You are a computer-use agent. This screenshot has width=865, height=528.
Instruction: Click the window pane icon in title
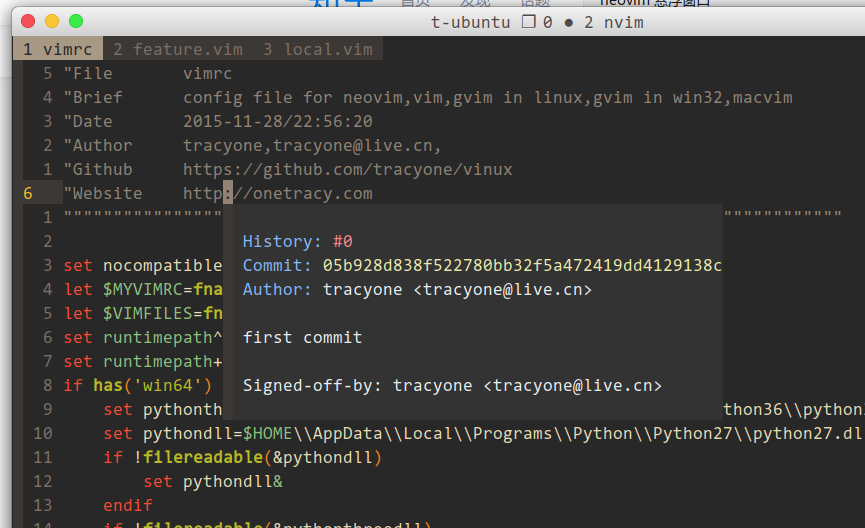[528, 22]
